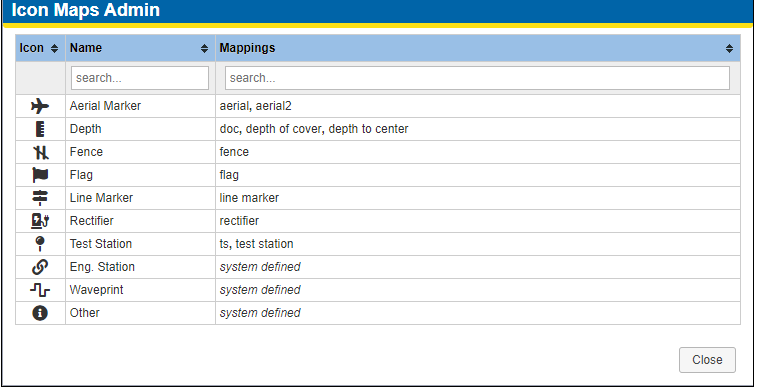Focus the Name search field

click(140, 78)
